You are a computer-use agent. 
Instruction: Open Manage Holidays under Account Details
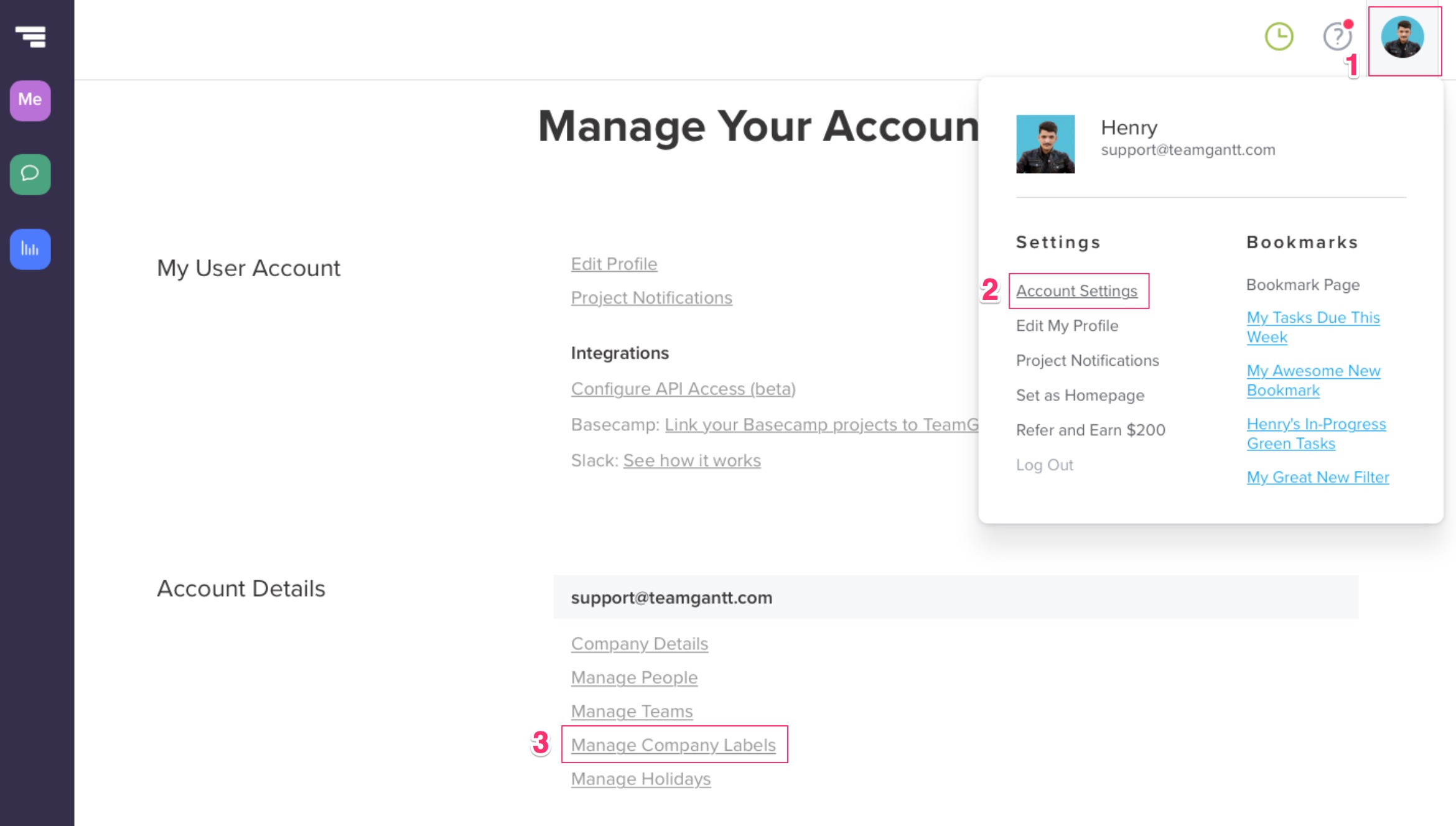(640, 778)
